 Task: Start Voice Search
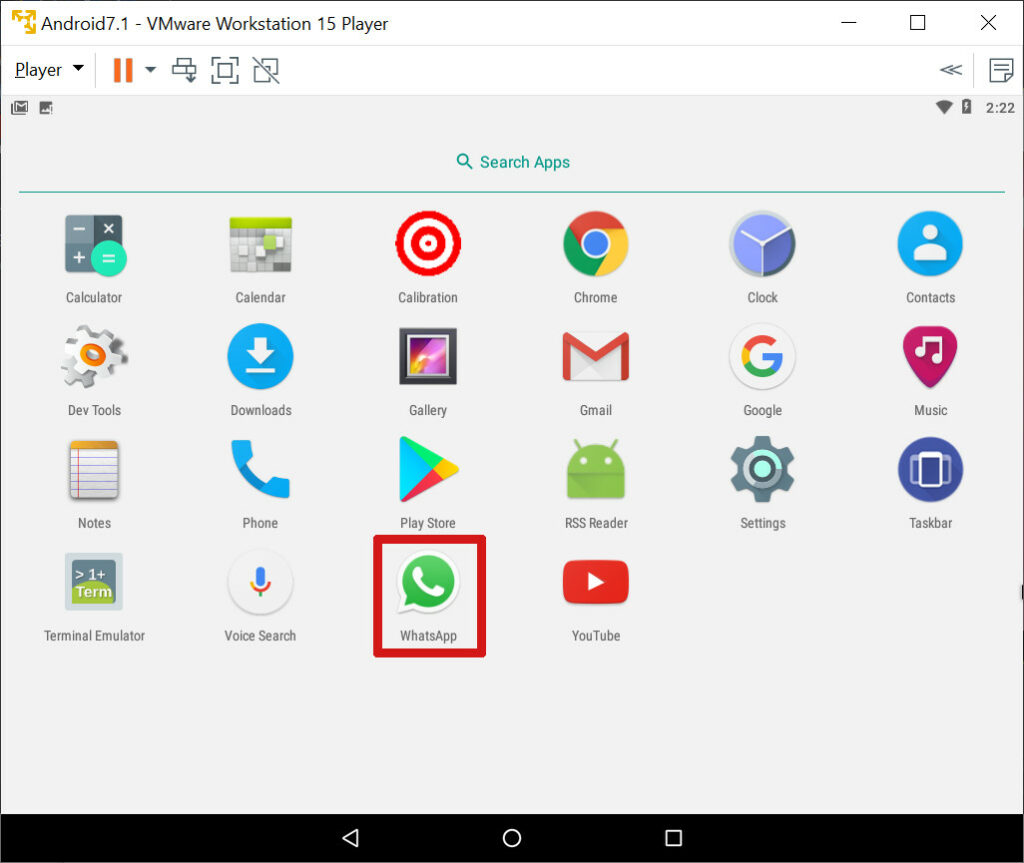(260, 582)
